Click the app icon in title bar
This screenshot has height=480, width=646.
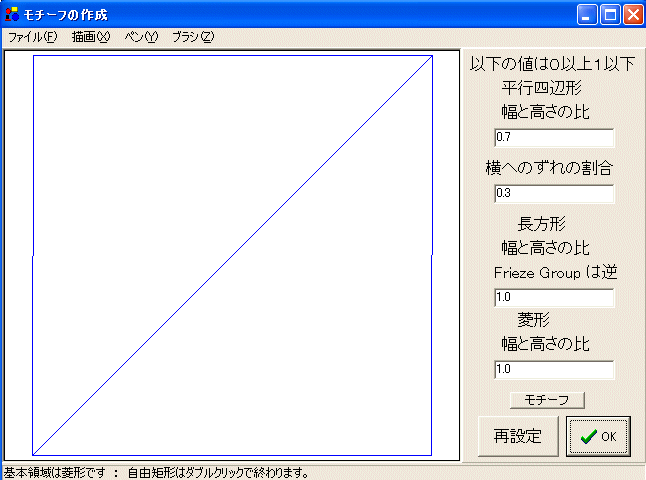[12, 14]
